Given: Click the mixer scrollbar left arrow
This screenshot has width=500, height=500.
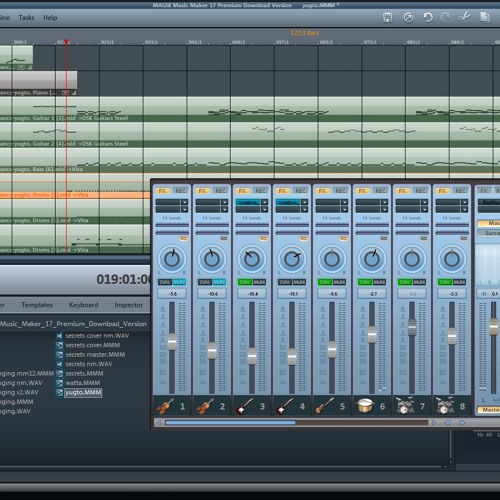Looking at the screenshot, I should coord(159,423).
